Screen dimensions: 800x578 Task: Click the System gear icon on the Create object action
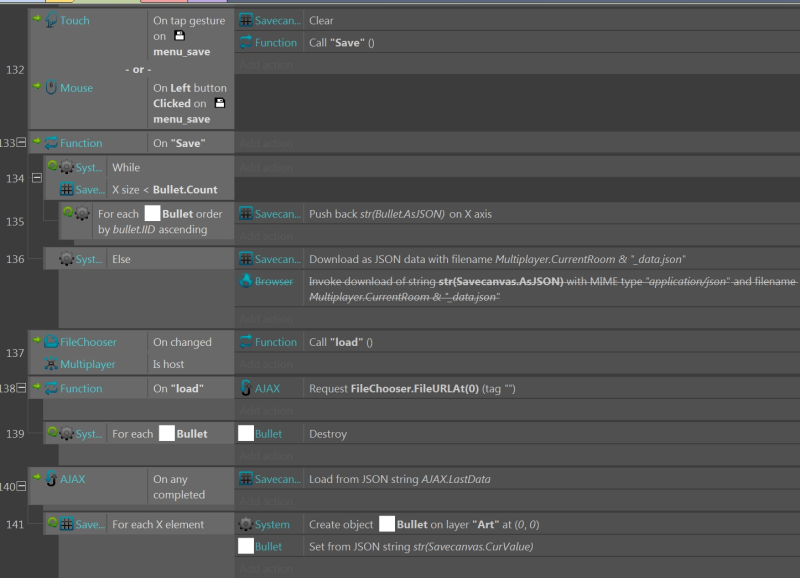pos(245,524)
